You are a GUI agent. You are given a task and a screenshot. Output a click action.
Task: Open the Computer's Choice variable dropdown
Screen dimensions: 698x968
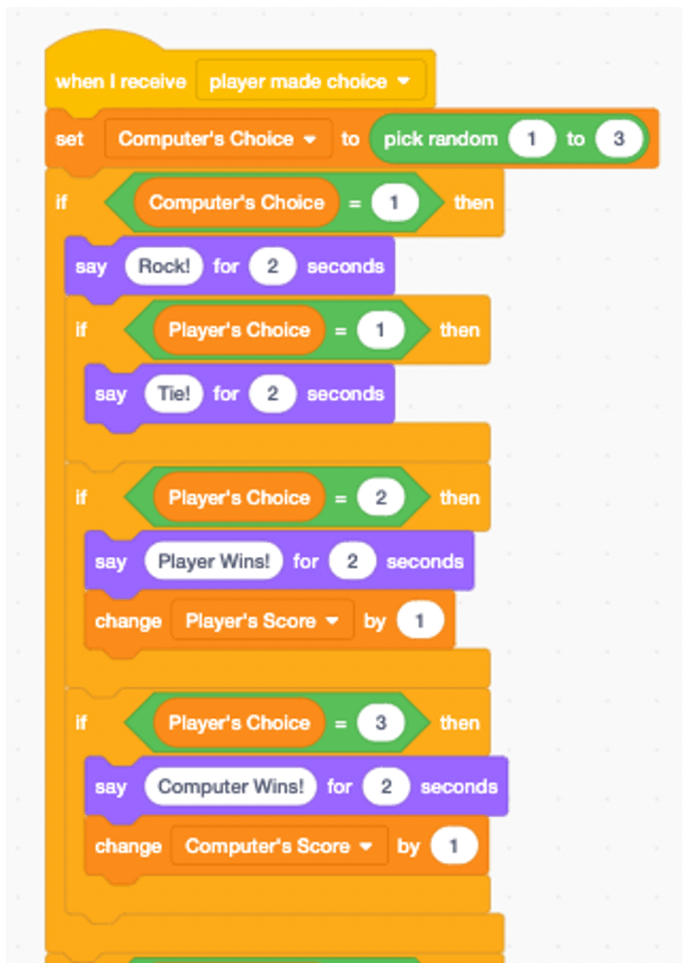(x=217, y=139)
